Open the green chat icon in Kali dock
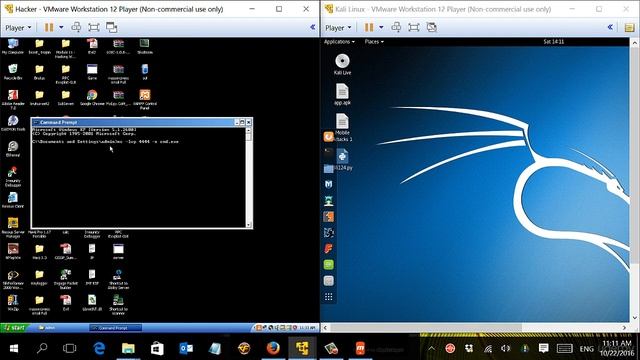Image resolution: width=640 pixels, height=360 pixels. point(329,264)
